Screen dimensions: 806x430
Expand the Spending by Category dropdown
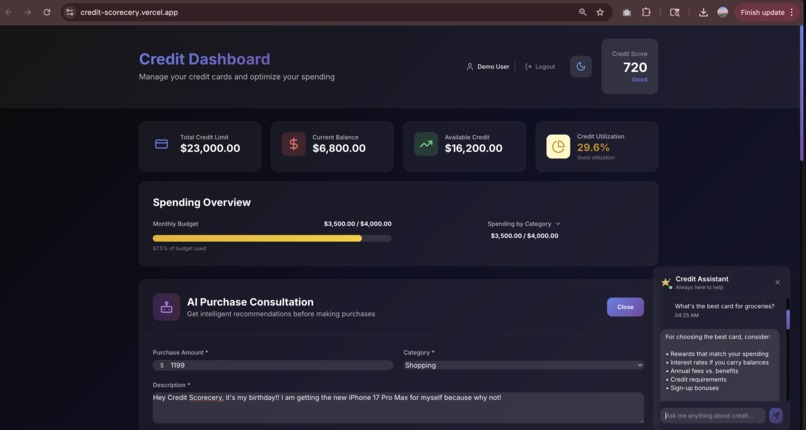click(x=524, y=224)
